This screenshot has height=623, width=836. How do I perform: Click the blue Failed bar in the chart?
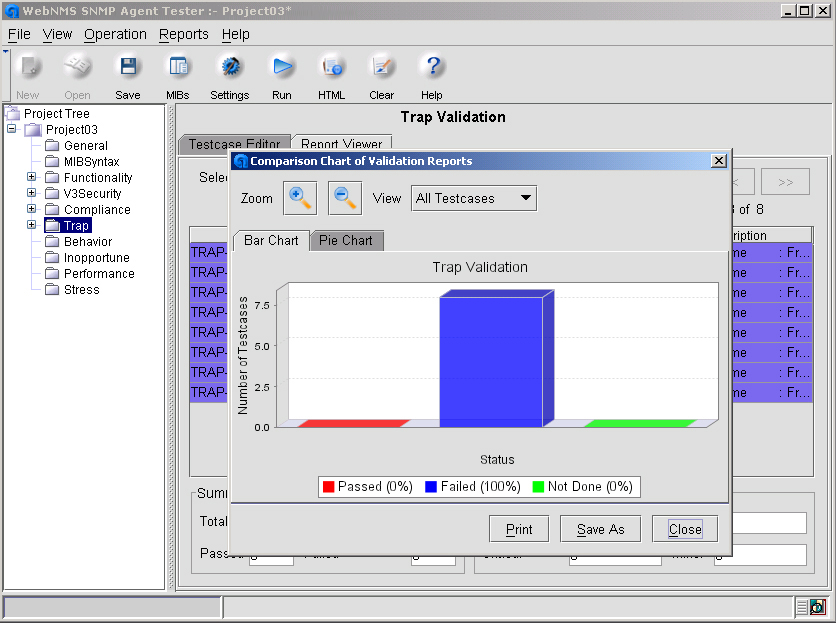(496, 359)
